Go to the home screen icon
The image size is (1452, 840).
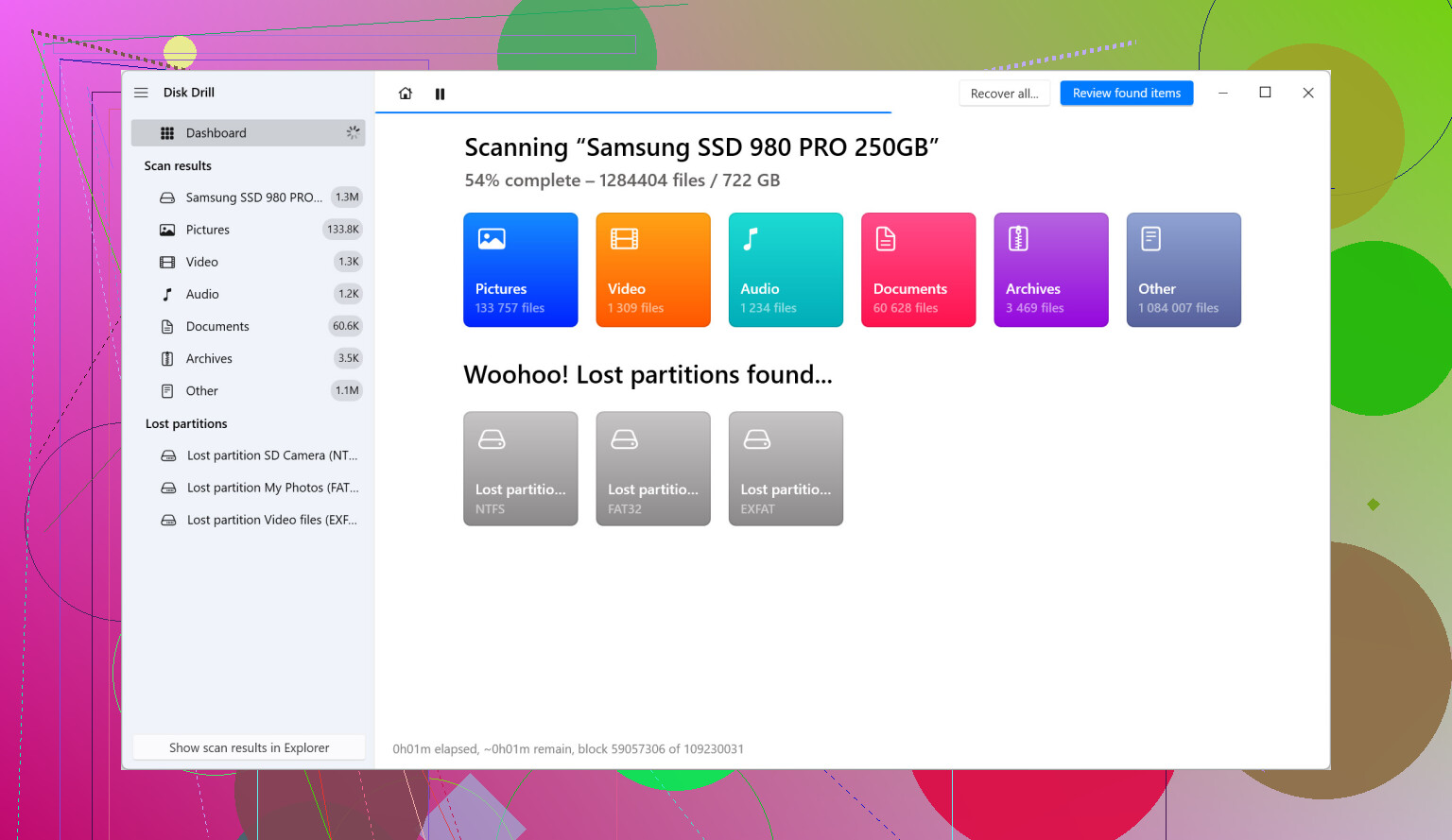click(406, 94)
